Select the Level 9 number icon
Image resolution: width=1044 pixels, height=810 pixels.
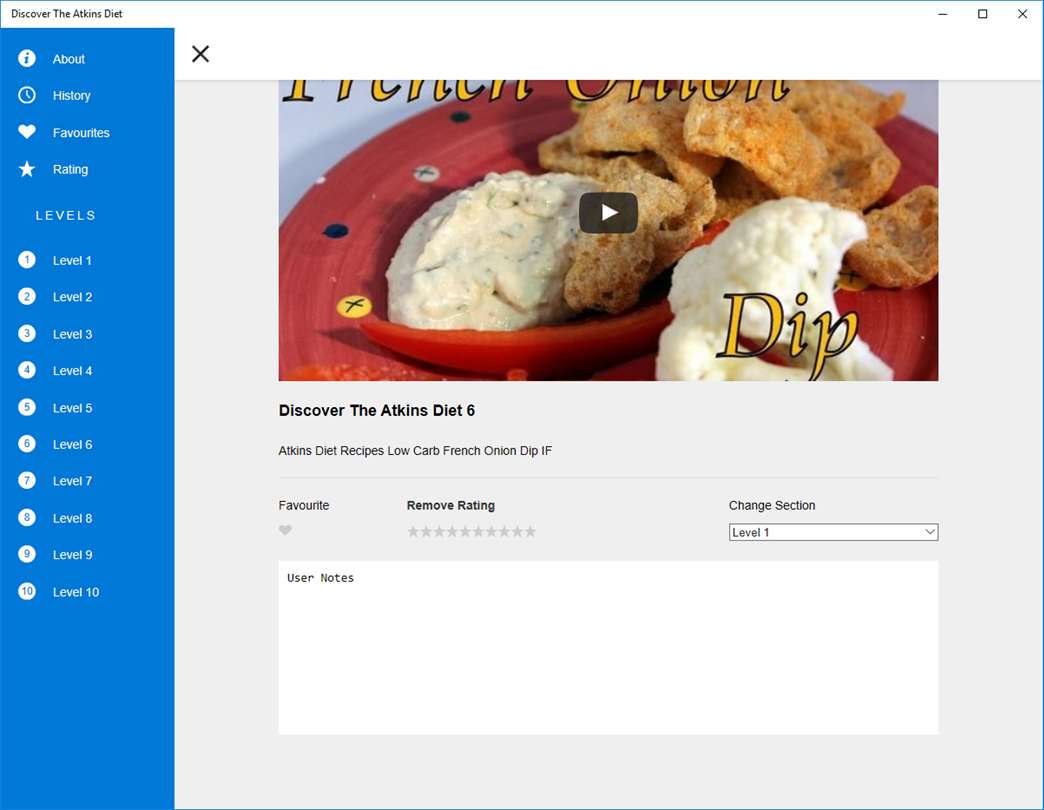point(27,554)
